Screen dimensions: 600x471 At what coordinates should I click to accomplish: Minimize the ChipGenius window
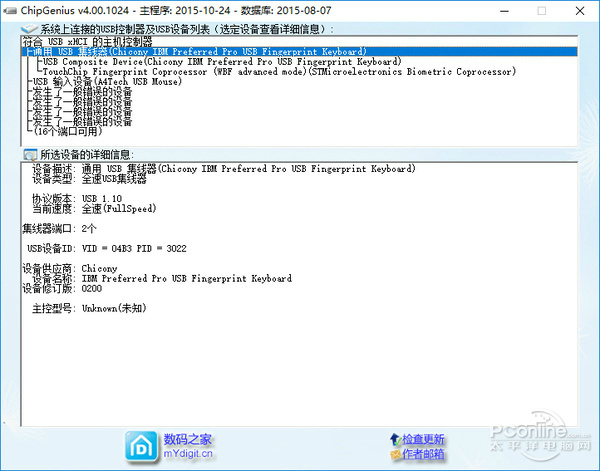click(505, 11)
